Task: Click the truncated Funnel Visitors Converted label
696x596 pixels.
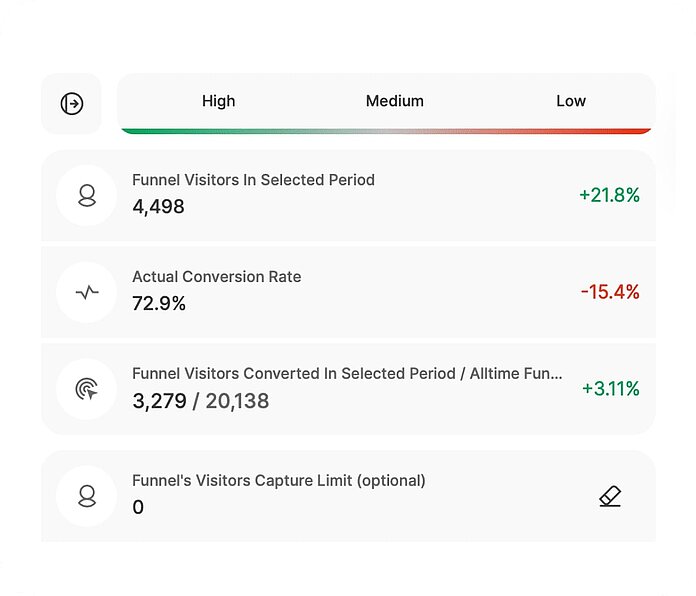Action: click(x=347, y=373)
